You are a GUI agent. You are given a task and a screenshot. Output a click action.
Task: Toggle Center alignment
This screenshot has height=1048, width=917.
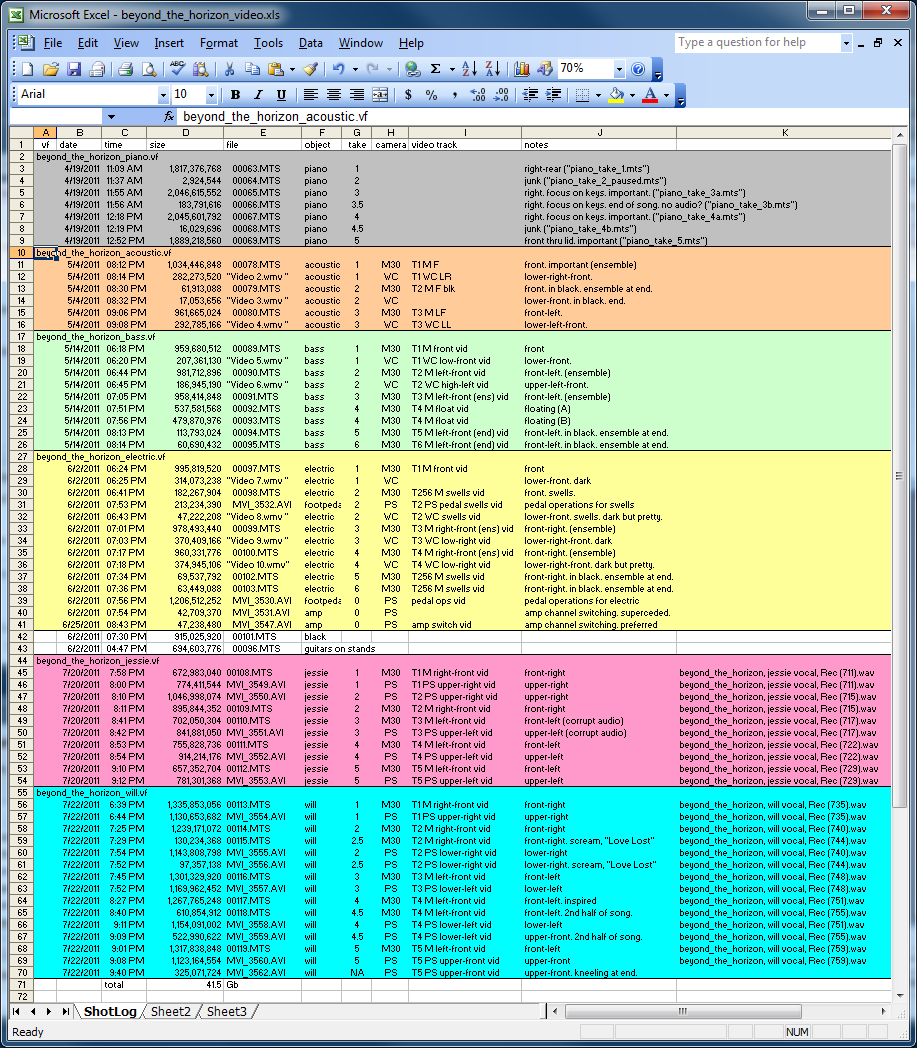coord(334,95)
